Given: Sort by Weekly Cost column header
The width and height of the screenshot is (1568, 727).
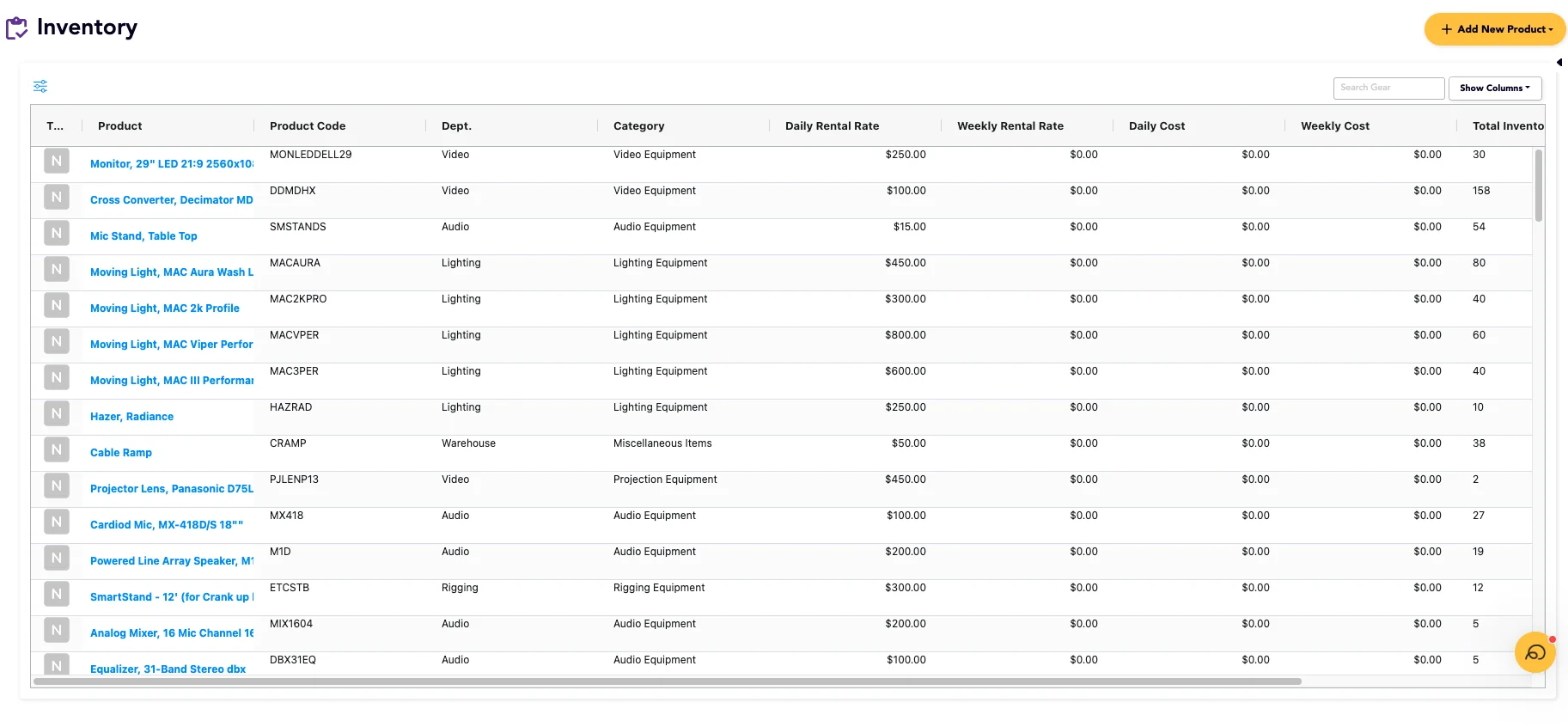Looking at the screenshot, I should (x=1335, y=125).
